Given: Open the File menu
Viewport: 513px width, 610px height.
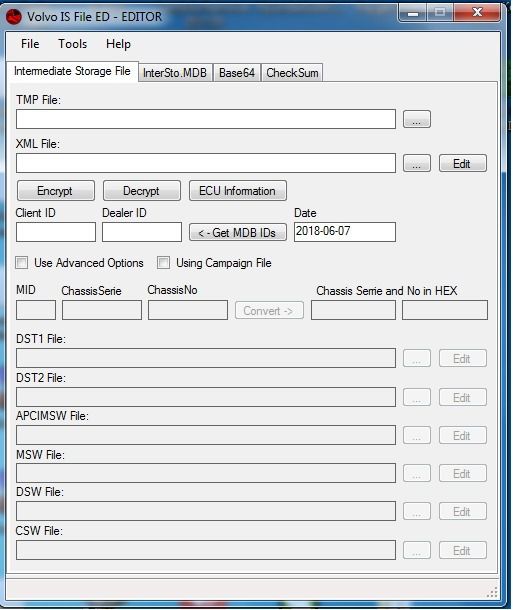Looking at the screenshot, I should 30,44.
